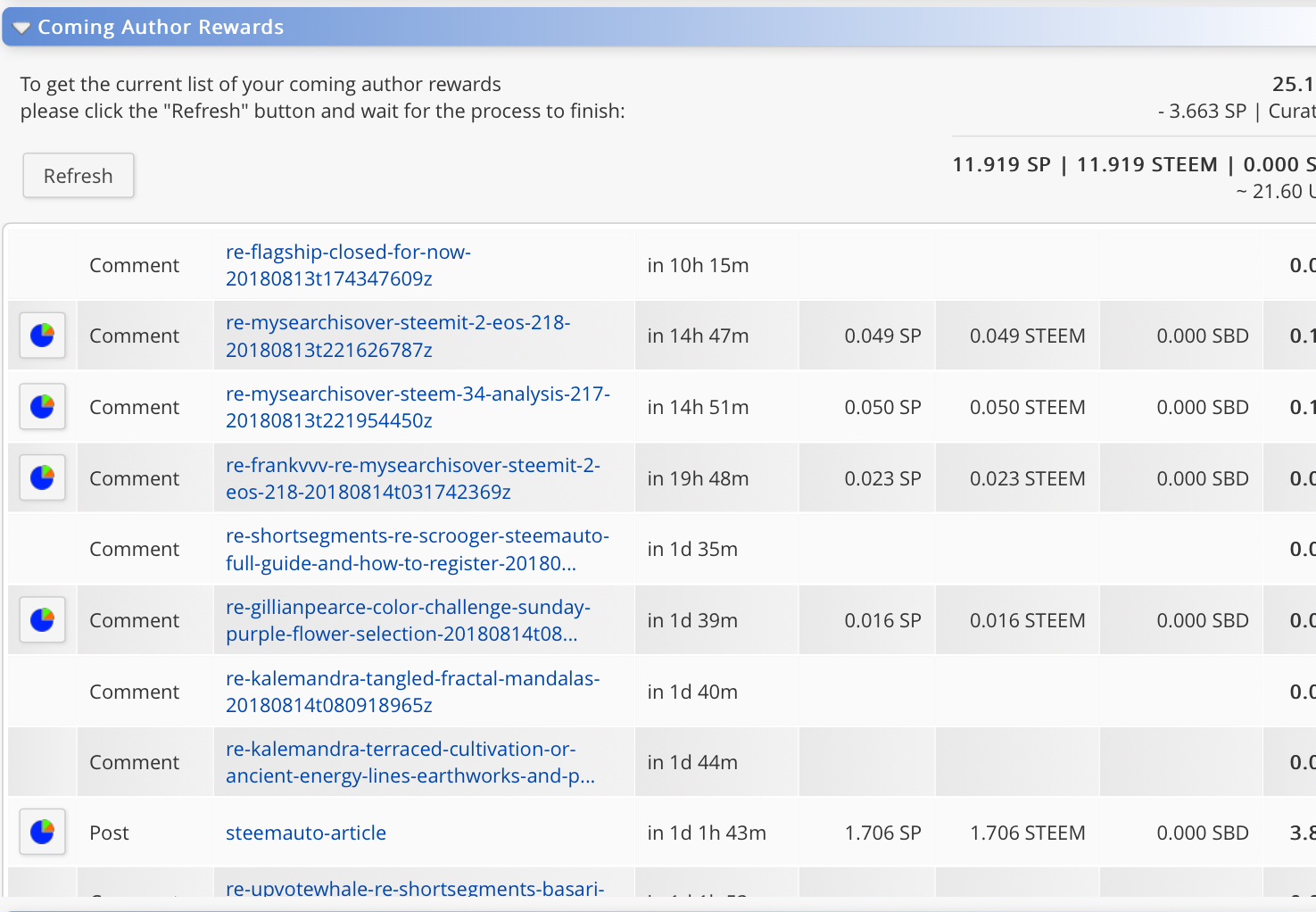The image size is (1316, 912).
Task: Open pie chart icon for steem-34-analysis-217 comment
Action: coord(43,407)
